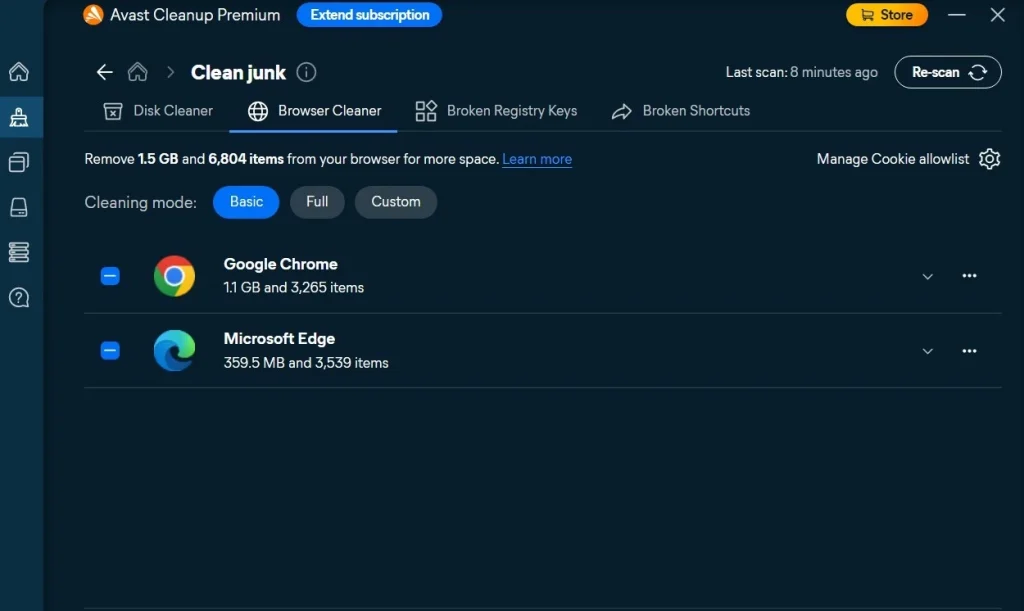The width and height of the screenshot is (1024, 611).
Task: Open the help question mark sidebar icon
Action: [x=19, y=298]
